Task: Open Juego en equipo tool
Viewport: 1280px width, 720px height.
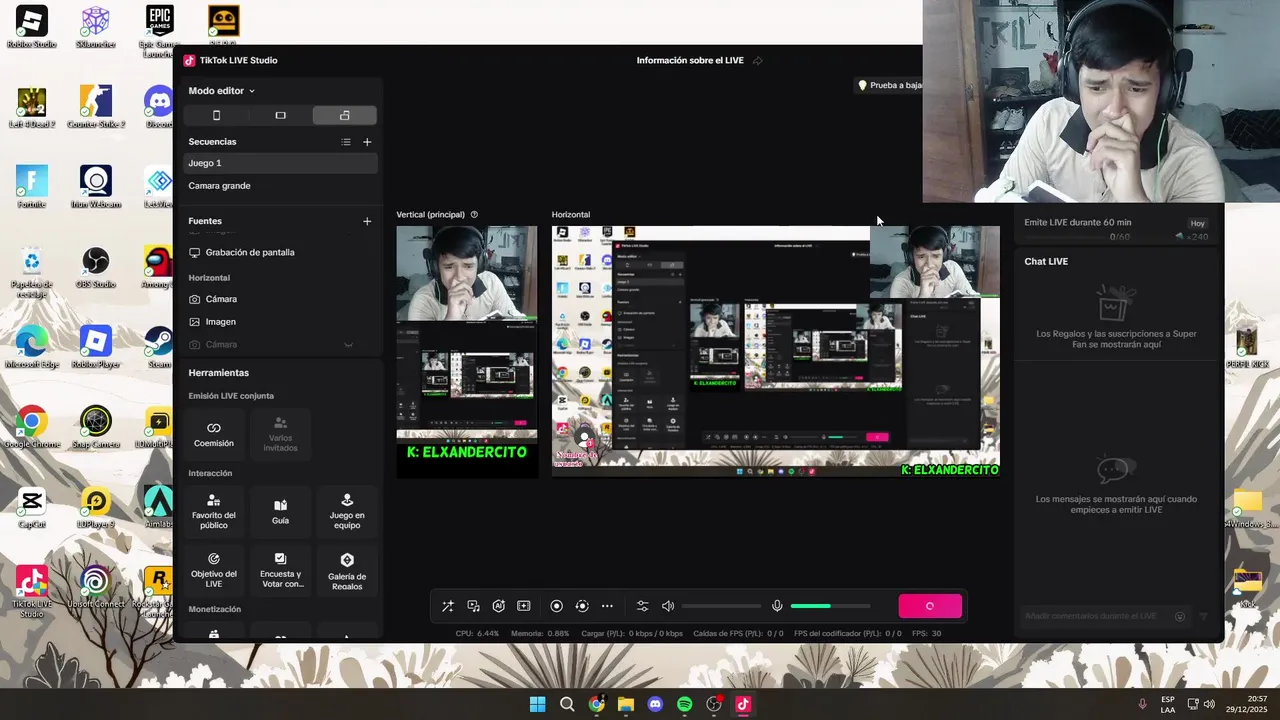Action: tap(347, 512)
